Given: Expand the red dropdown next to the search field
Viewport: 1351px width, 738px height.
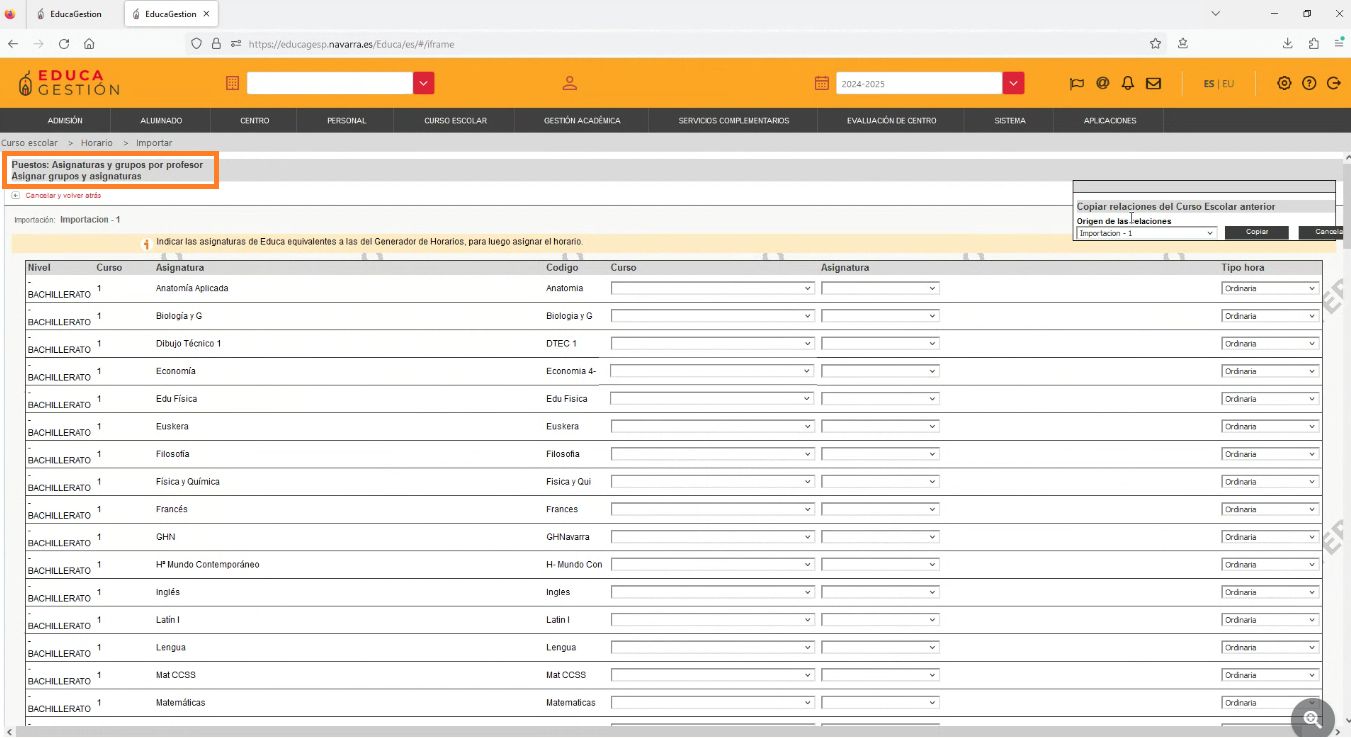Looking at the screenshot, I should coord(424,83).
